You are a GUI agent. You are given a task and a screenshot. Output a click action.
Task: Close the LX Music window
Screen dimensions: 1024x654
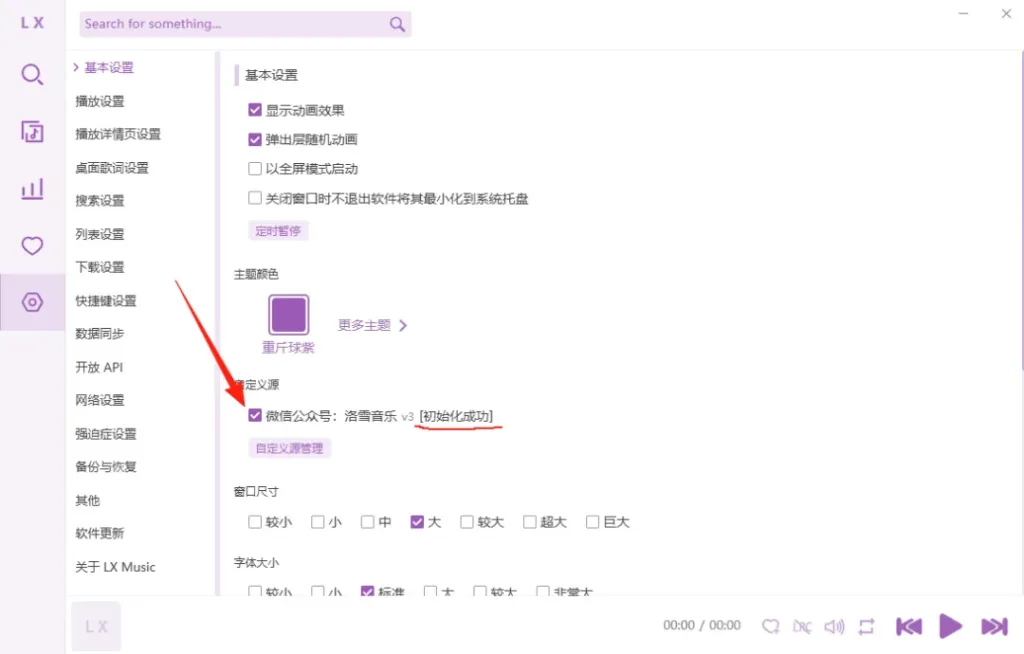[1006, 14]
